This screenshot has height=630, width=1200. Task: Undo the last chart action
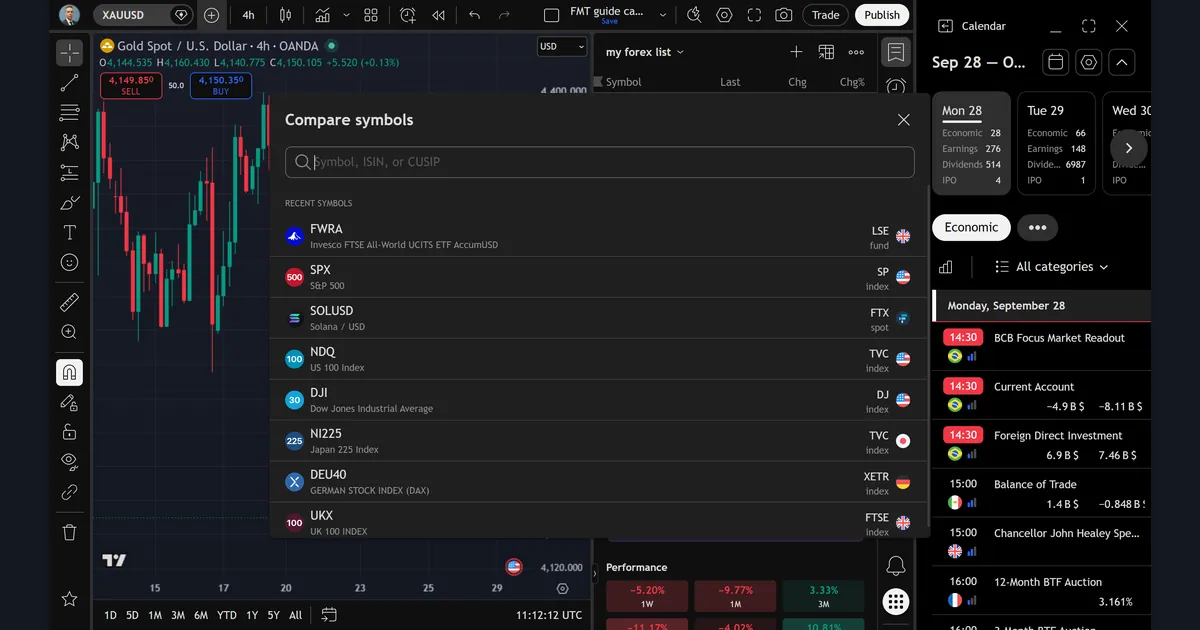pyautogui.click(x=475, y=15)
